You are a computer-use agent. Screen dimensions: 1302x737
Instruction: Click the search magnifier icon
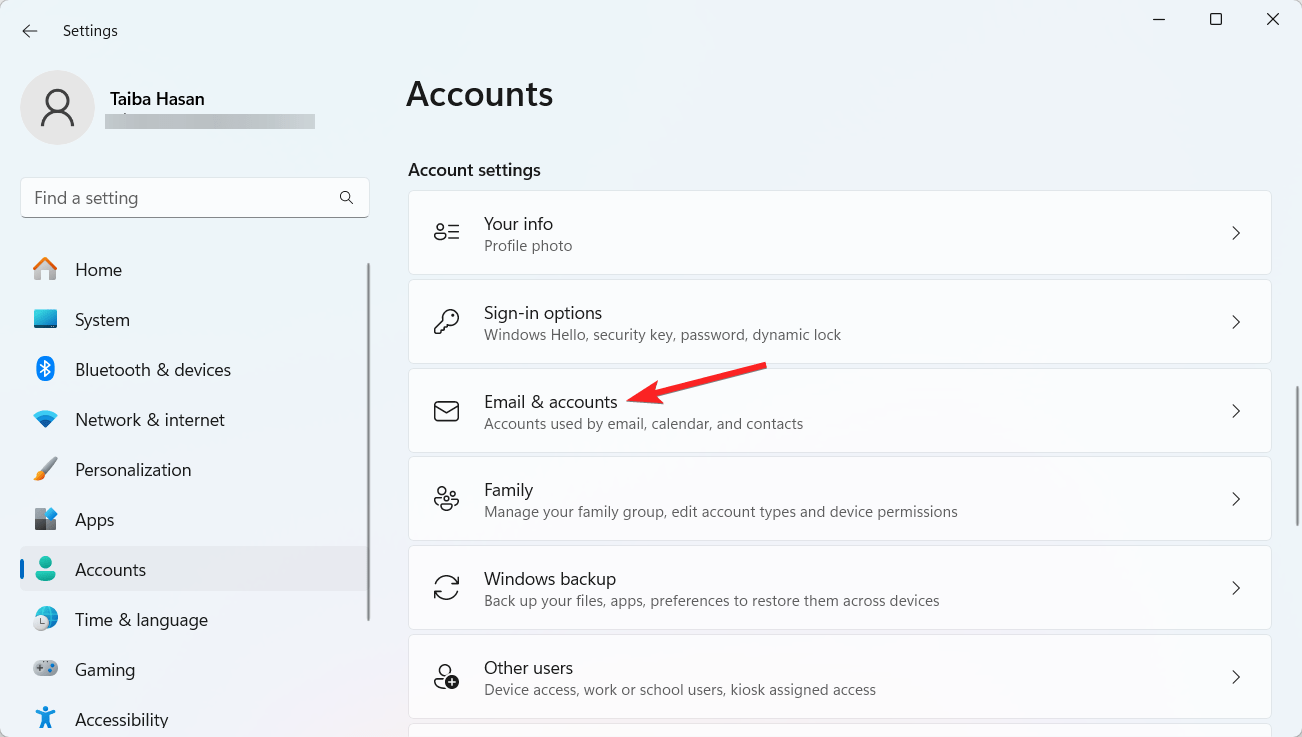346,198
